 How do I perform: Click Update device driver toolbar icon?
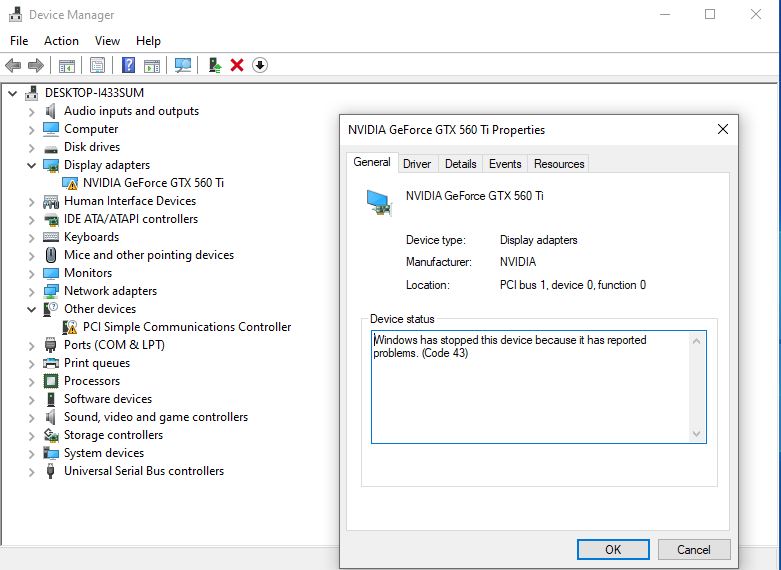[x=215, y=65]
